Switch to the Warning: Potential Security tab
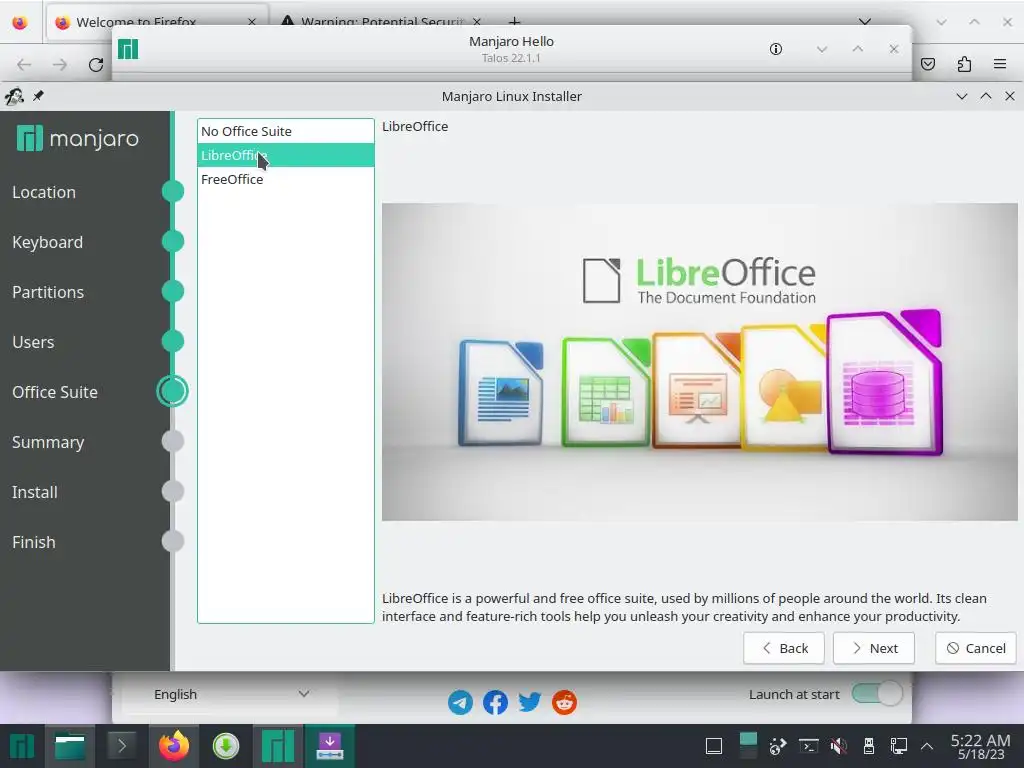The height and width of the screenshot is (768, 1024). point(383,20)
